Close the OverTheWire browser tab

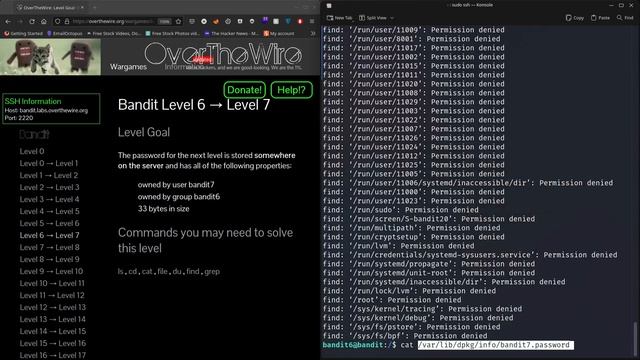82,7
